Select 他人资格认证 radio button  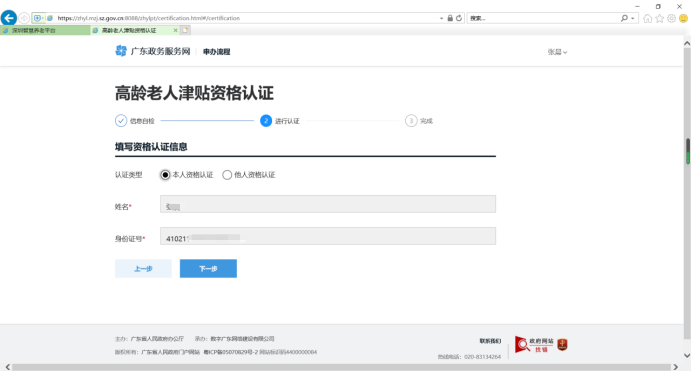pyautogui.click(x=227, y=175)
